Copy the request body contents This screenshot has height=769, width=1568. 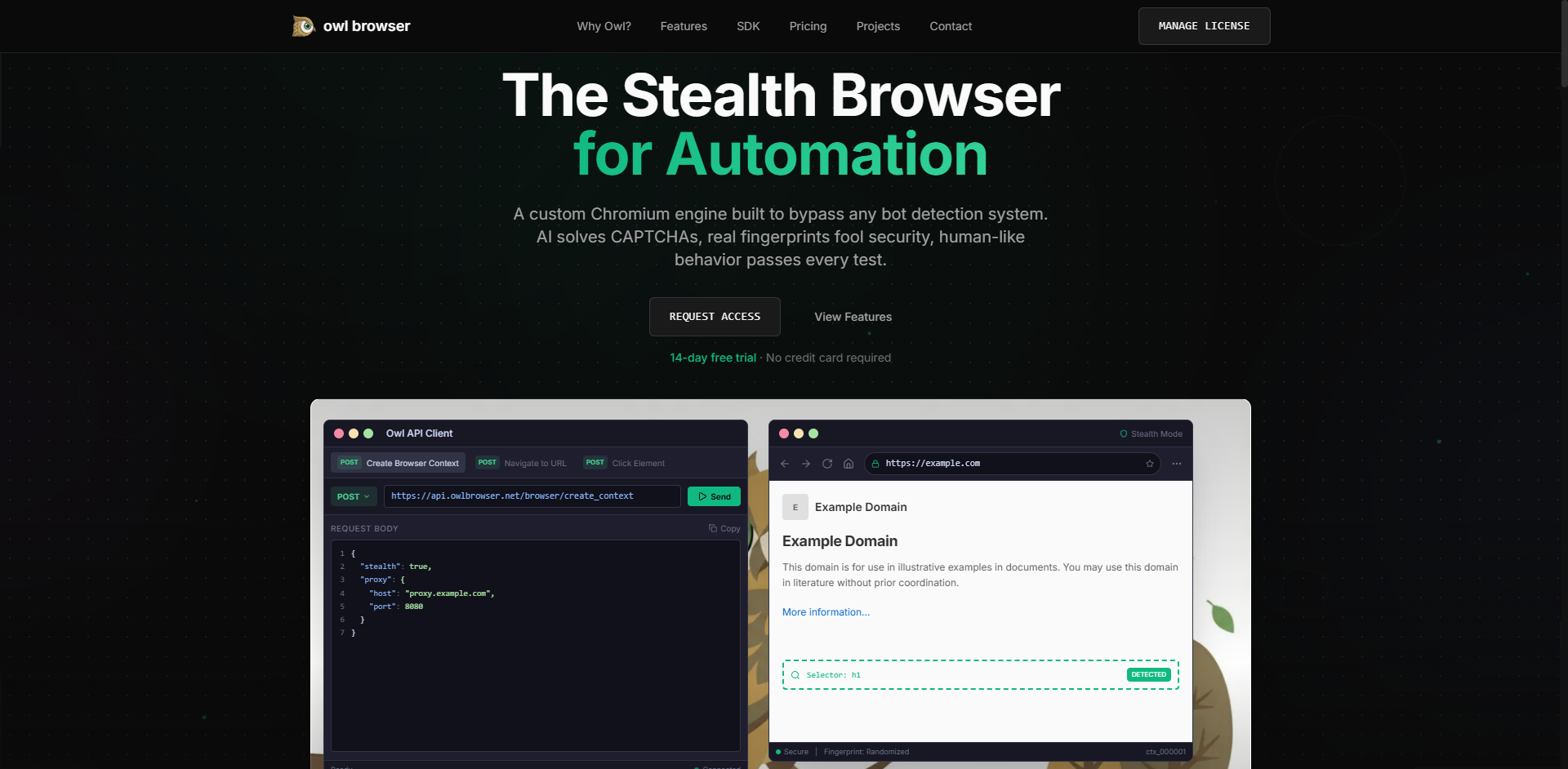coord(724,528)
